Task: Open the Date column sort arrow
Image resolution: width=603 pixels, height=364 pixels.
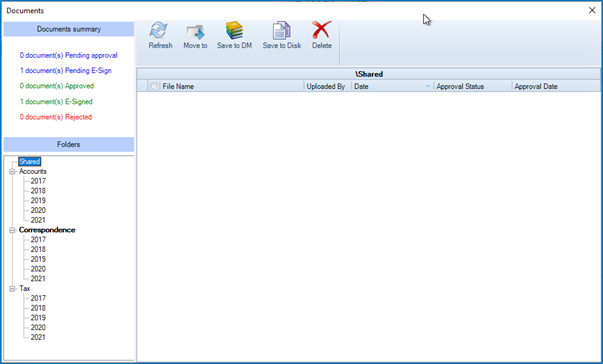Action: (428, 86)
